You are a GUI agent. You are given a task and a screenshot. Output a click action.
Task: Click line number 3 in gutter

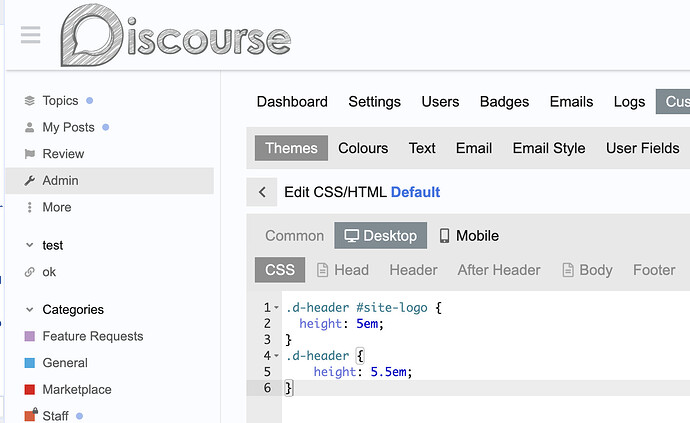coord(267,340)
